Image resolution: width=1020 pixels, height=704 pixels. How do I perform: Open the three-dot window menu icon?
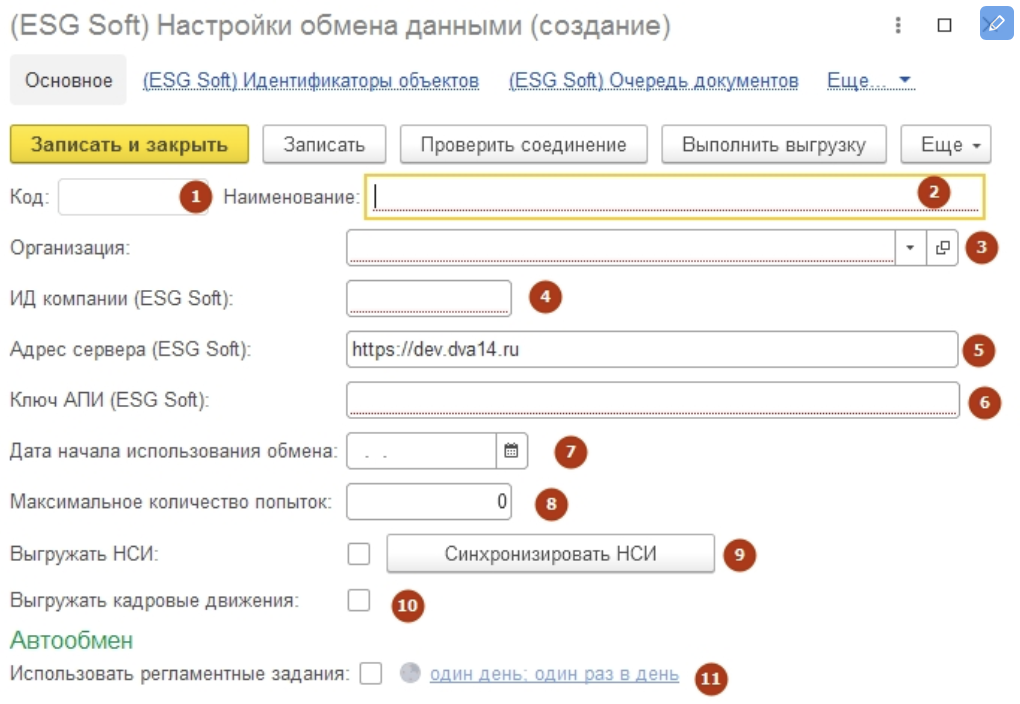(898, 25)
